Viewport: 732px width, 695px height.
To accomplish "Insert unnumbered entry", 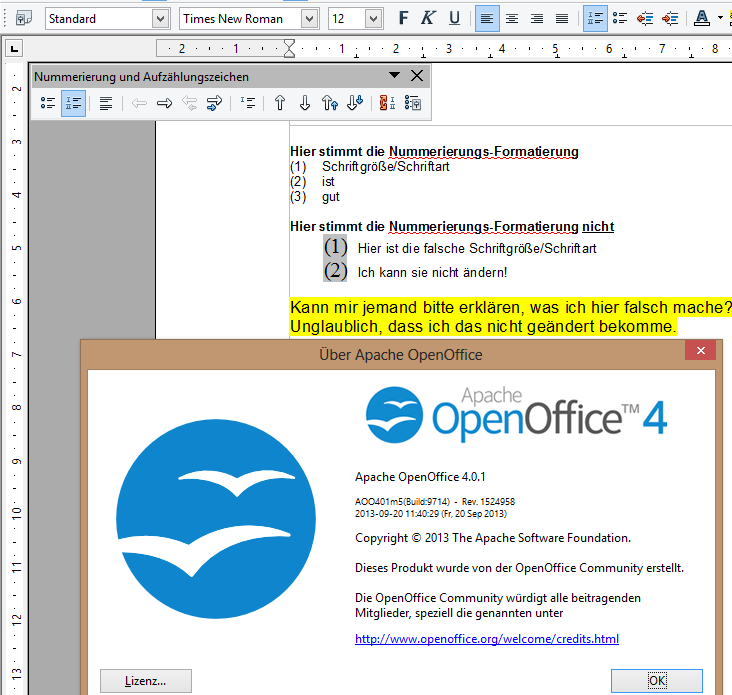I will (x=247, y=103).
